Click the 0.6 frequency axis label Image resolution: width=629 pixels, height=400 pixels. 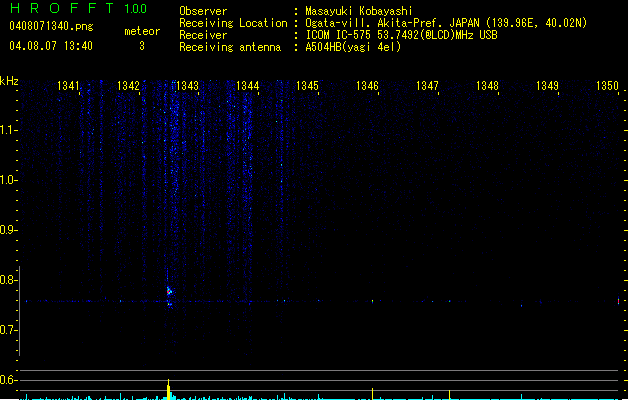click(x=8, y=380)
